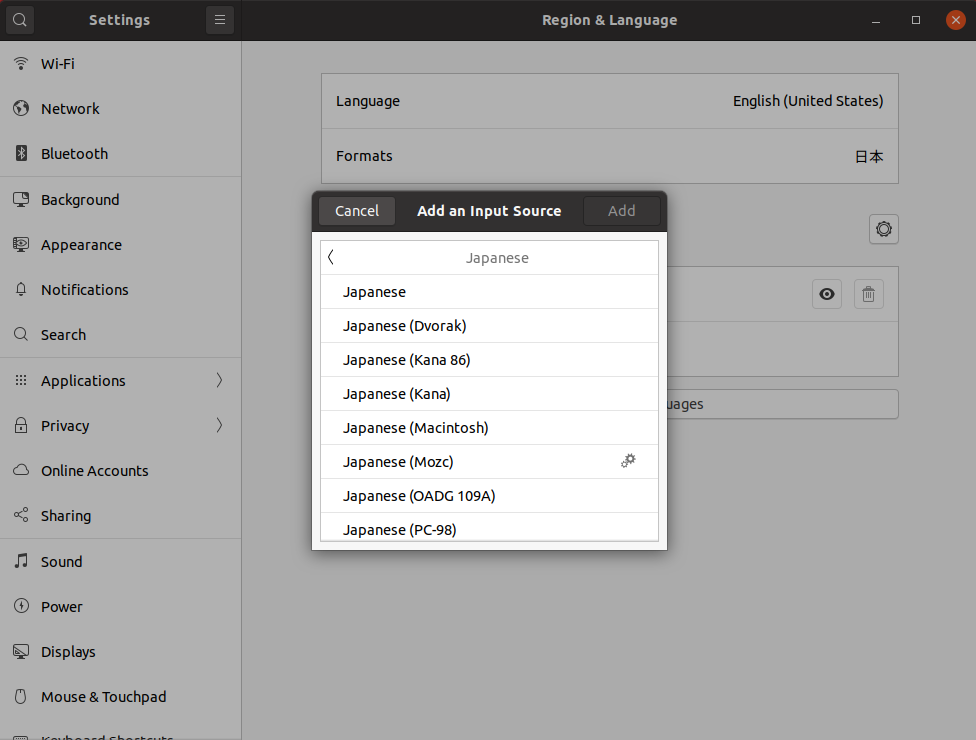Open input source options gear button

883,229
